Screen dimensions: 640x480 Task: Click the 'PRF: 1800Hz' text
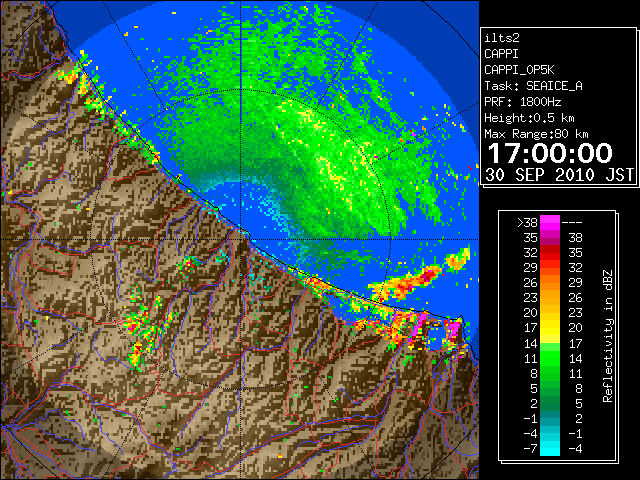(x=523, y=102)
